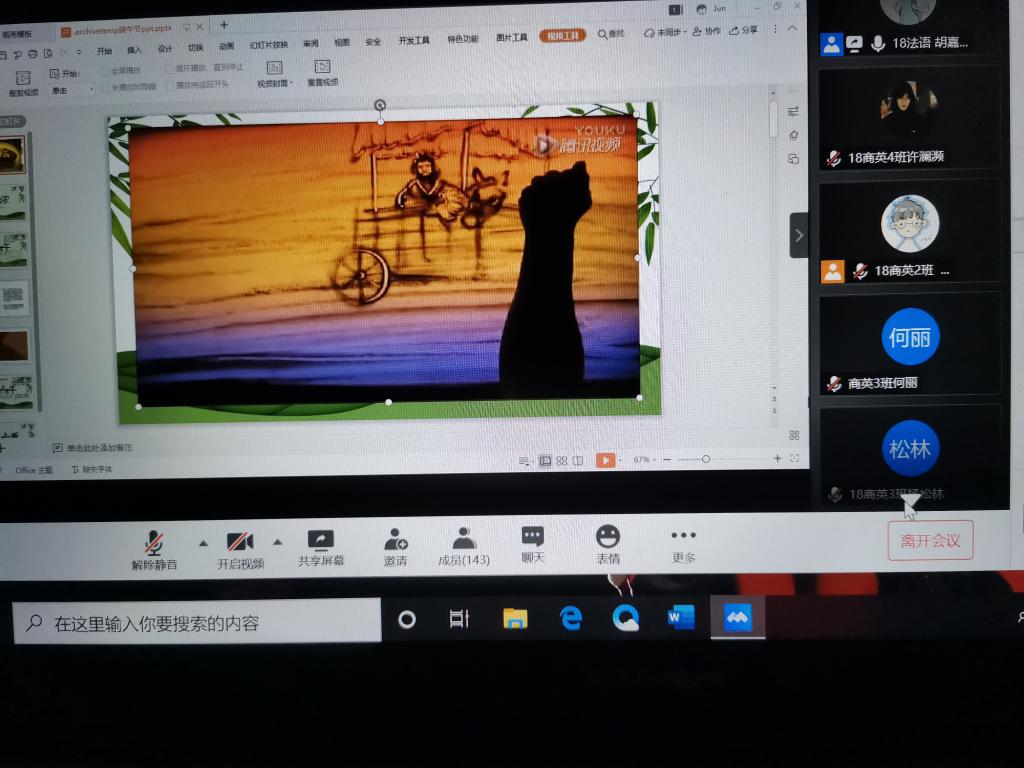1024x768 pixels.
Task: Open the 单击 start-mode dropdown
Action: [x=72, y=90]
